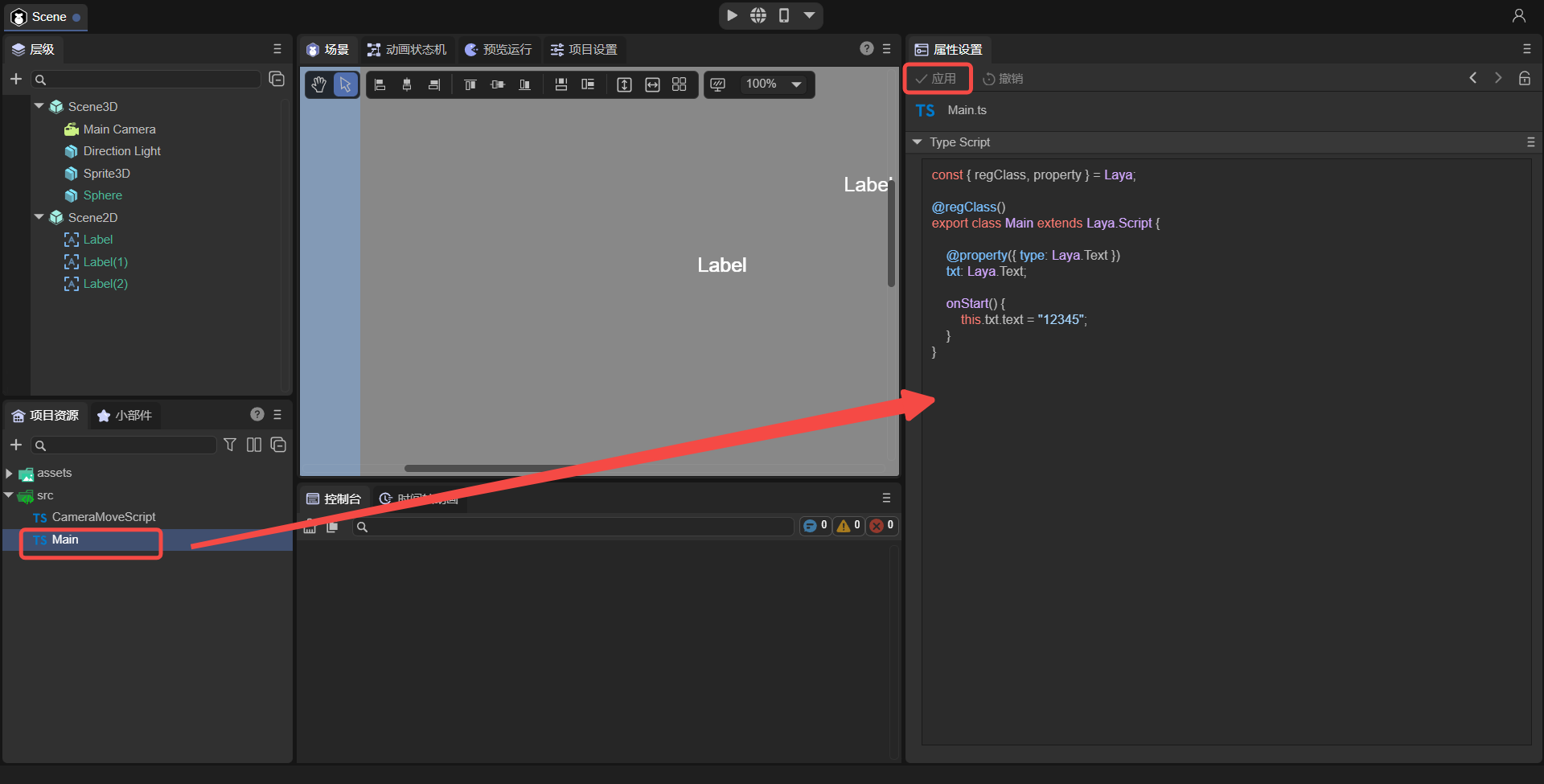1544x784 pixels.
Task: Click the grid layout icon in toolbar
Action: 679,84
